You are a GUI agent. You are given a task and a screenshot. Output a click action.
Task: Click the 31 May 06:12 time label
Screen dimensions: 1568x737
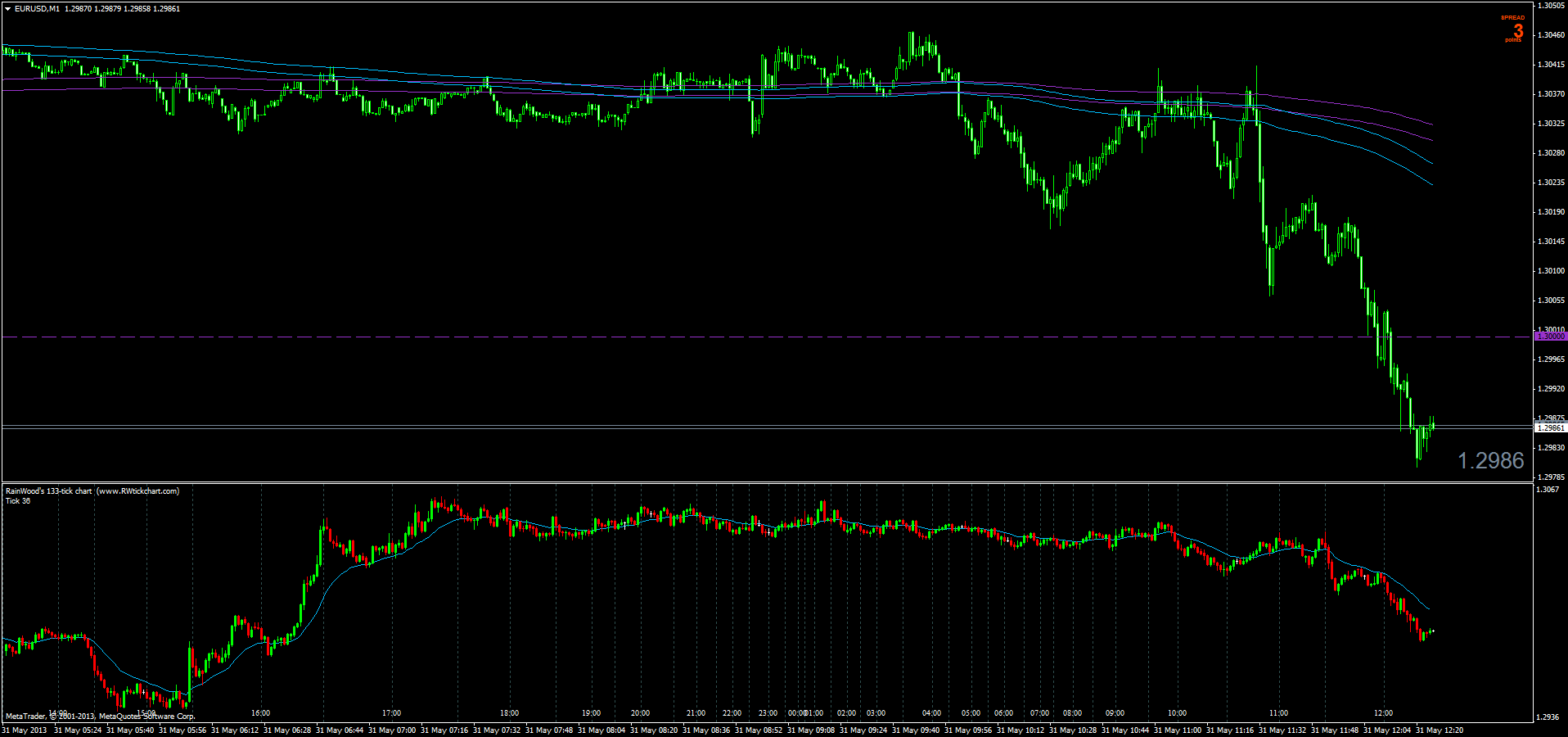235,730
